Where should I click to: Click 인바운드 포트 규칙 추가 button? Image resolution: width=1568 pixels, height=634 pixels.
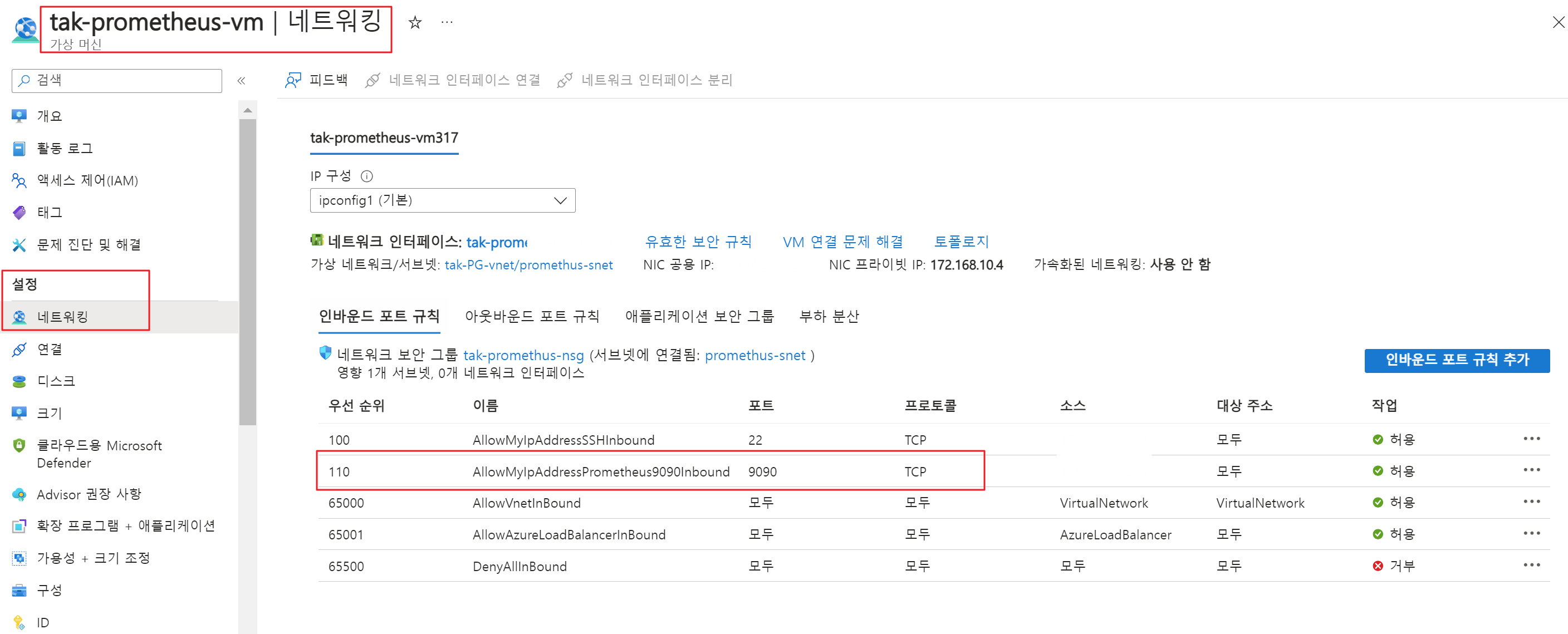click(1457, 360)
